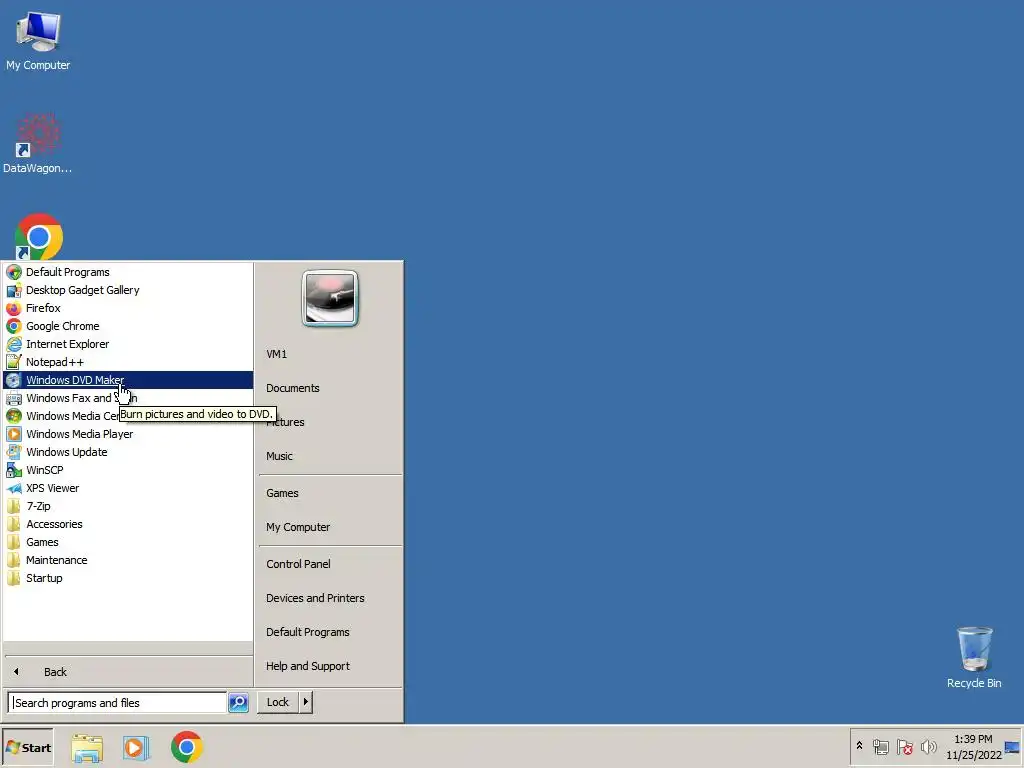The height and width of the screenshot is (768, 1024).
Task: Click the search magnifier button
Action: 238,703
